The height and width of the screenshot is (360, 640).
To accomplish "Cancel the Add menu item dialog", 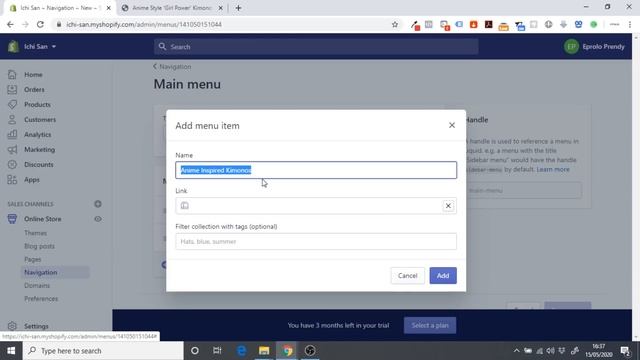I will [x=407, y=276].
